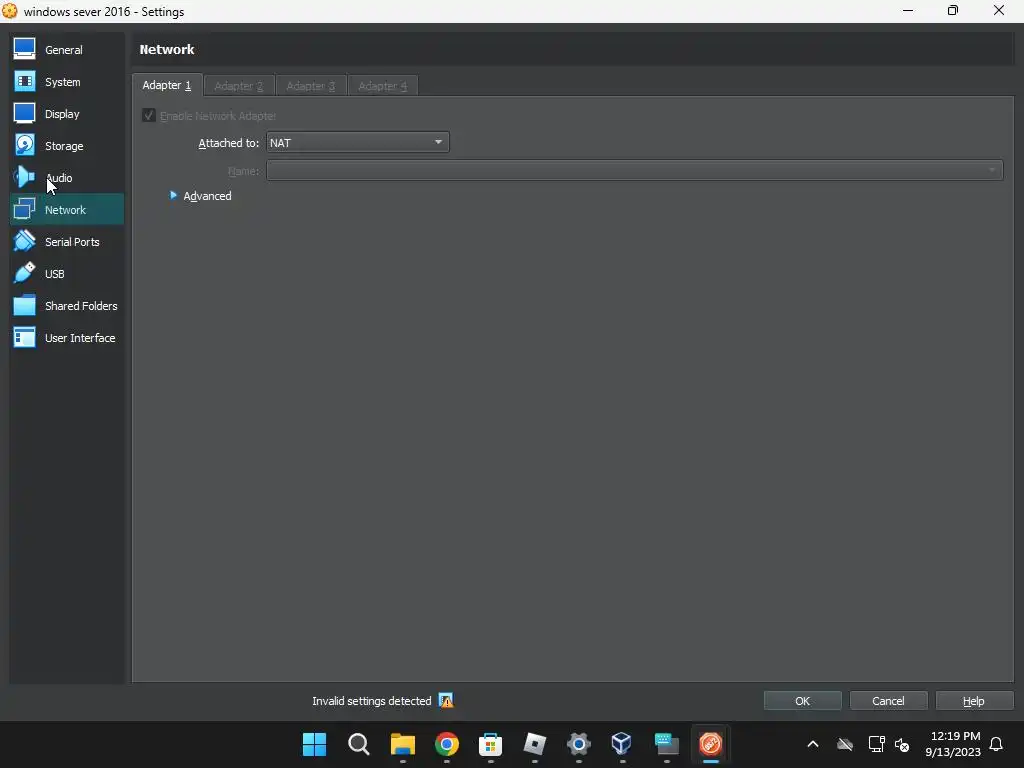Switch to the Adapter 1 tab
The height and width of the screenshot is (768, 1024).
tap(167, 86)
